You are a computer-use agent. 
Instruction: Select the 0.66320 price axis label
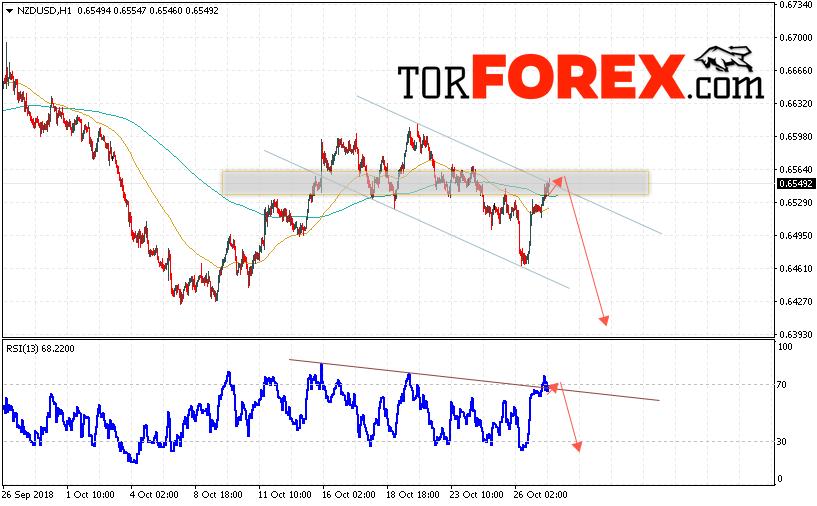pos(796,104)
